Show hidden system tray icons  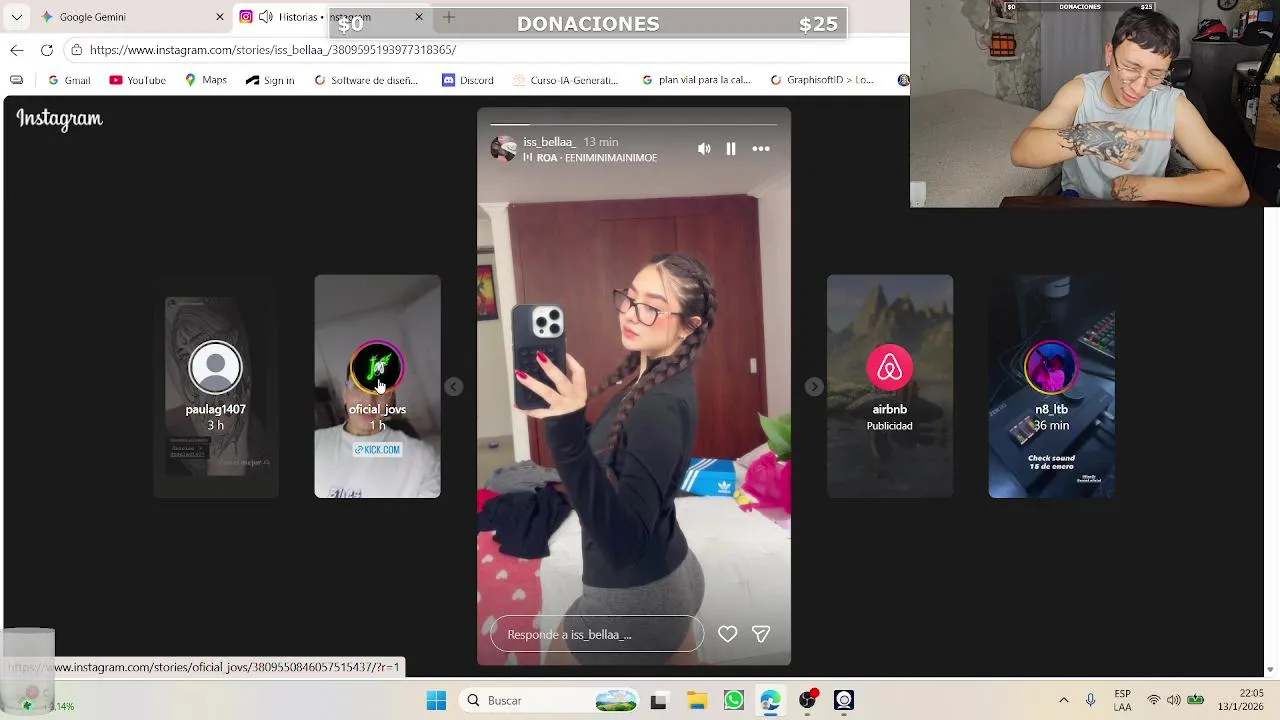pos(1063,701)
